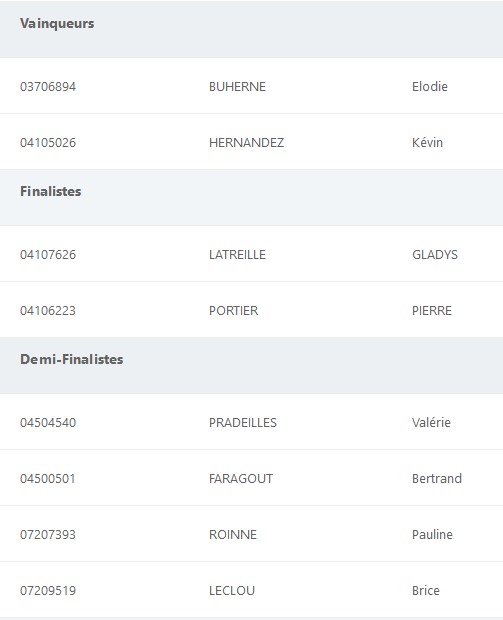The height and width of the screenshot is (620, 503).
Task: Click the surname BUHERNE
Action: 237,87
